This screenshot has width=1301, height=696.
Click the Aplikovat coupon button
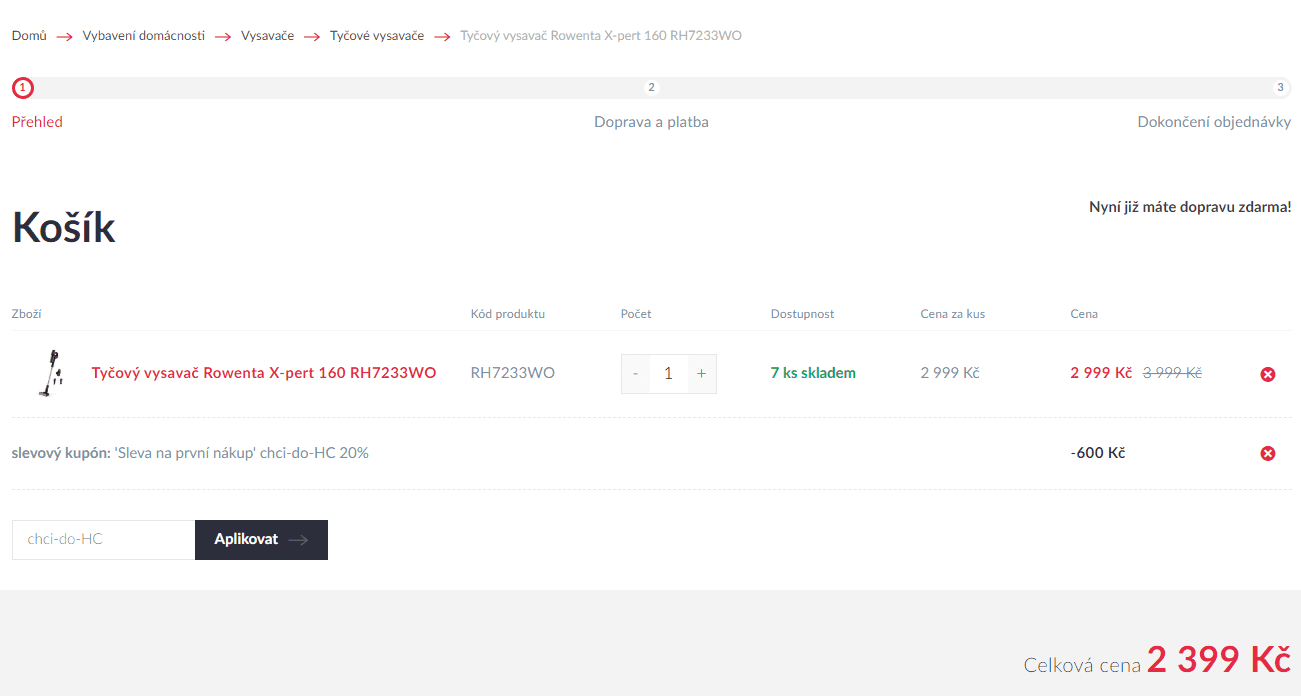click(261, 540)
